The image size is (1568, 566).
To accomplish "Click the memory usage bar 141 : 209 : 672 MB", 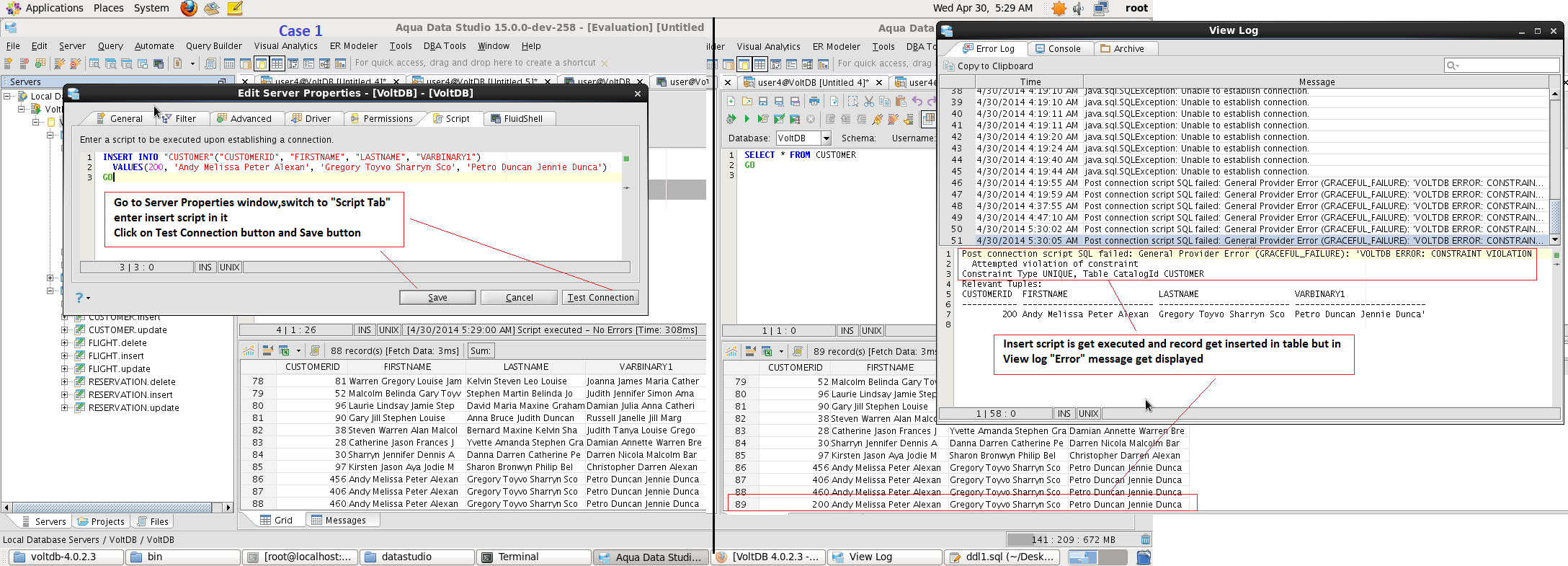I will pyautogui.click(x=1072, y=539).
